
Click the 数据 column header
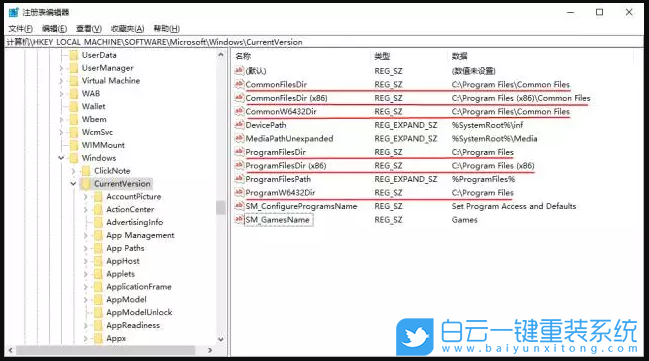459,56
